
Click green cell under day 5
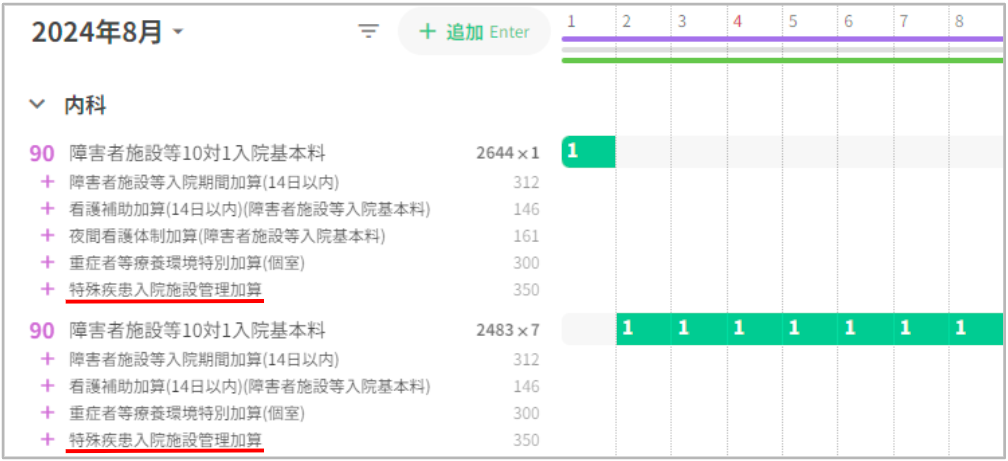click(792, 329)
